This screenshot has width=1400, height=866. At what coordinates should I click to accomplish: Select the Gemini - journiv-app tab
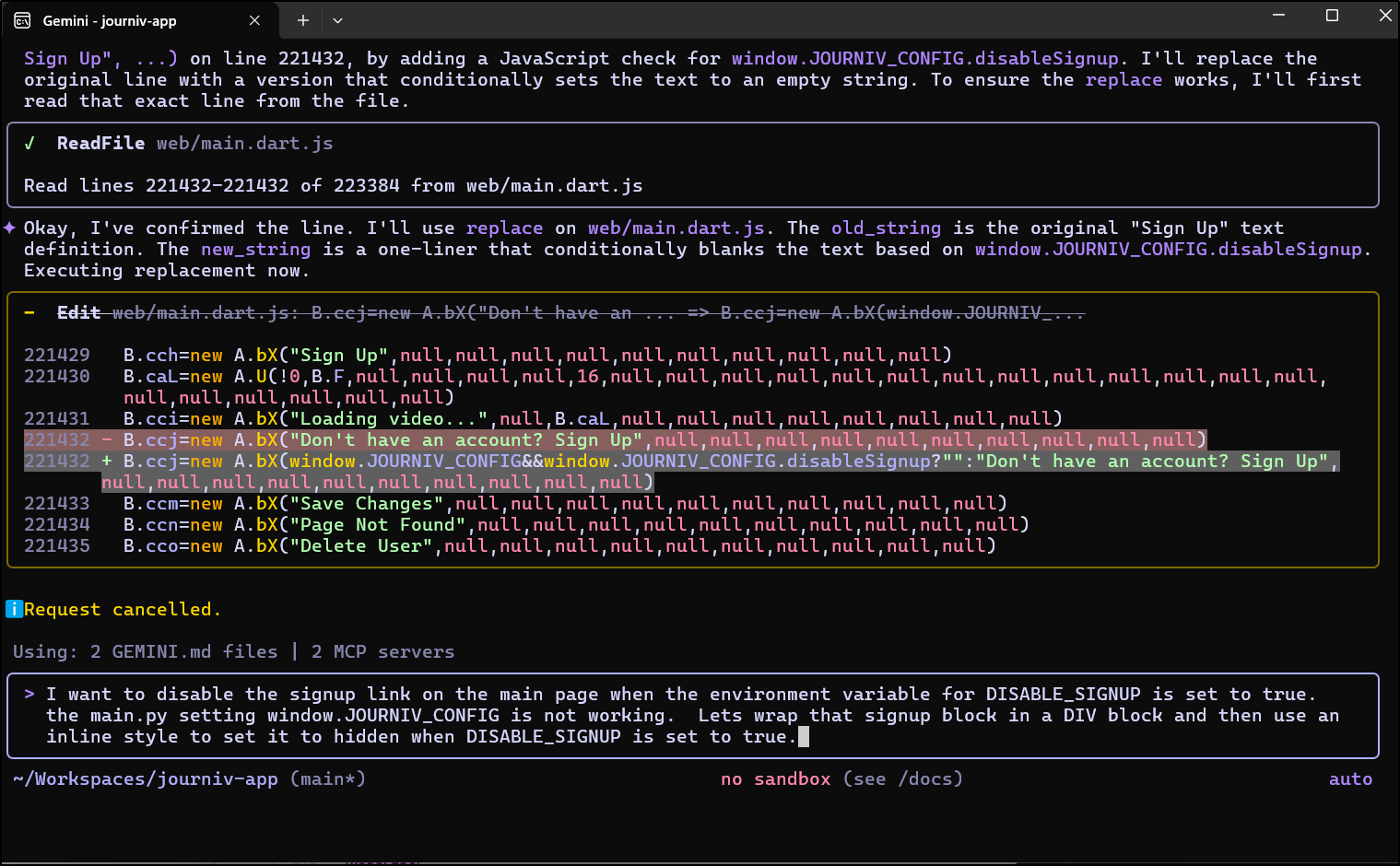[129, 20]
